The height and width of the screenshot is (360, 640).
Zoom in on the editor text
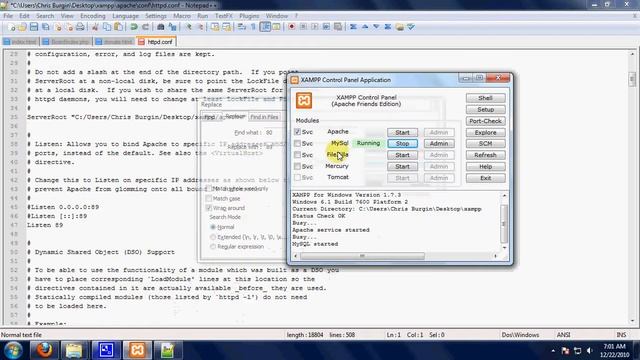point(188,27)
